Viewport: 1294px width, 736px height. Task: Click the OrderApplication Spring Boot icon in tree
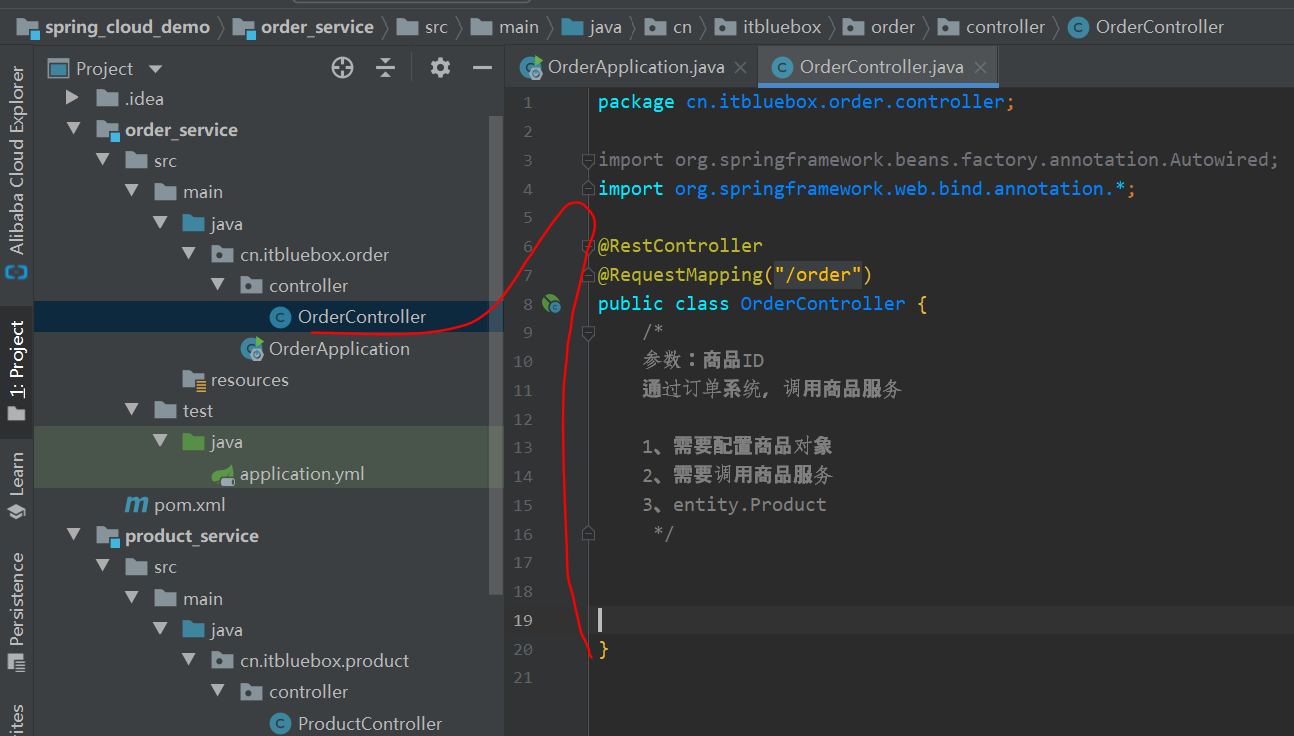click(x=252, y=349)
